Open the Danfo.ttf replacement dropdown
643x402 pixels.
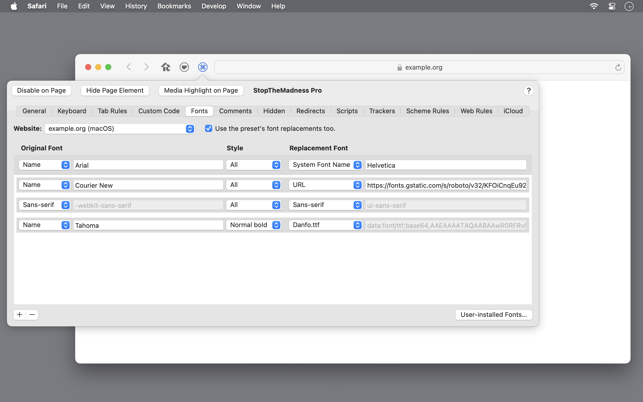[325, 225]
